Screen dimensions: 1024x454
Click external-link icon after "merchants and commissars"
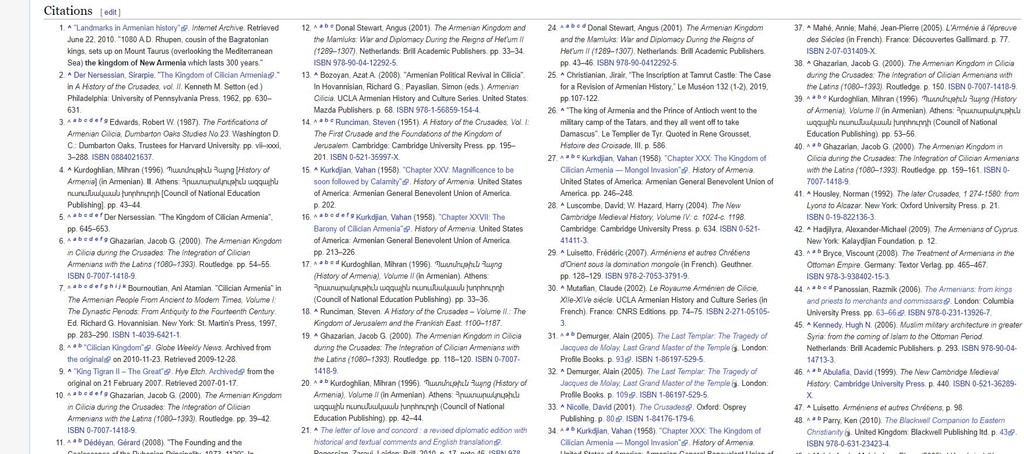point(947,301)
